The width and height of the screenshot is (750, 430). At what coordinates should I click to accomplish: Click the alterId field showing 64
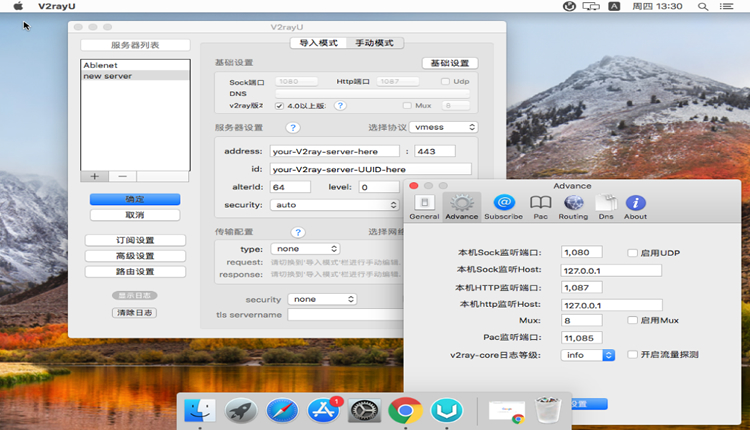290,187
